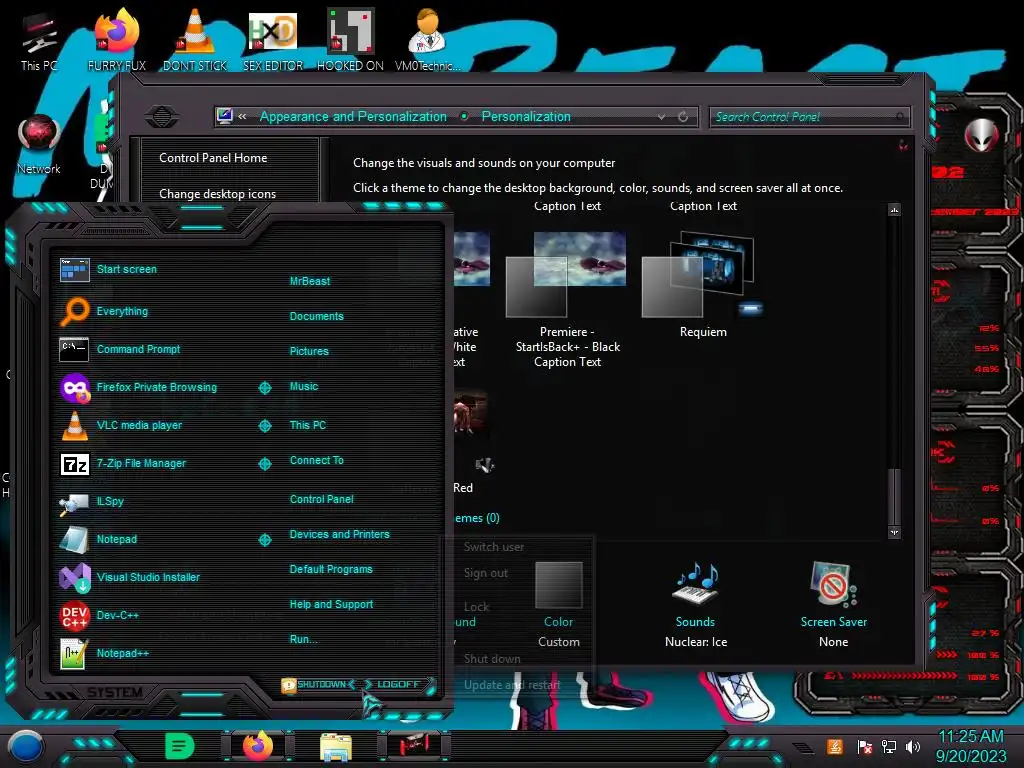Screen dimensions: 1024x768
Task: Open the Network desktop icon
Action: 39,145
